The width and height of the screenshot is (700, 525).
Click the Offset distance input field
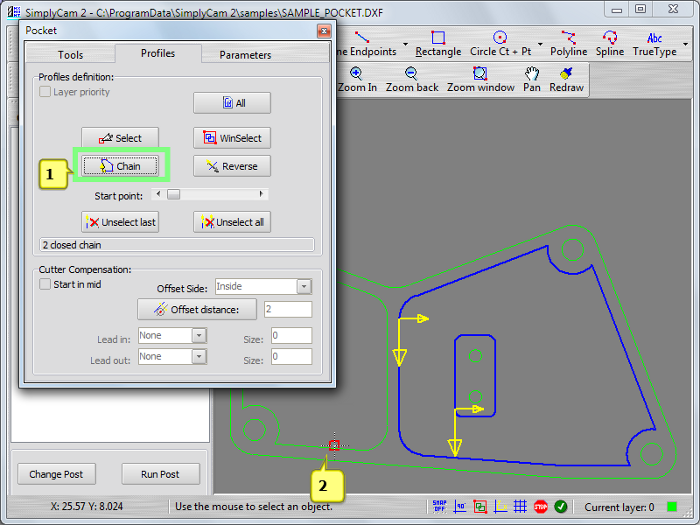click(288, 310)
